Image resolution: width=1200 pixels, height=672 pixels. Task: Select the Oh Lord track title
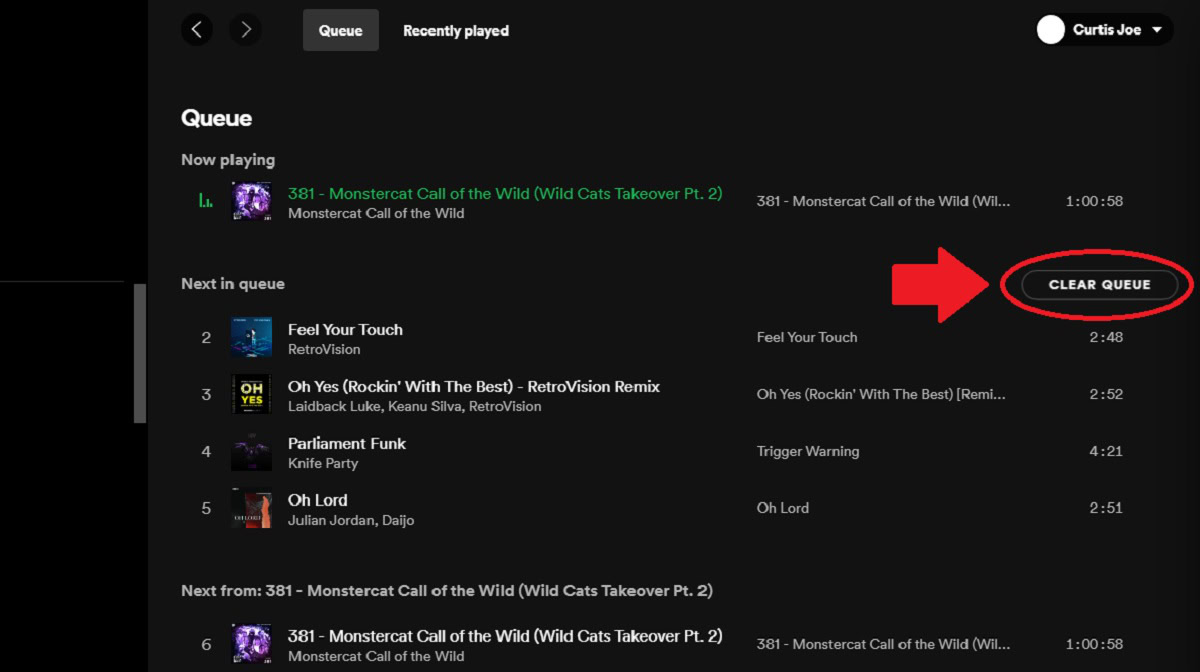318,500
